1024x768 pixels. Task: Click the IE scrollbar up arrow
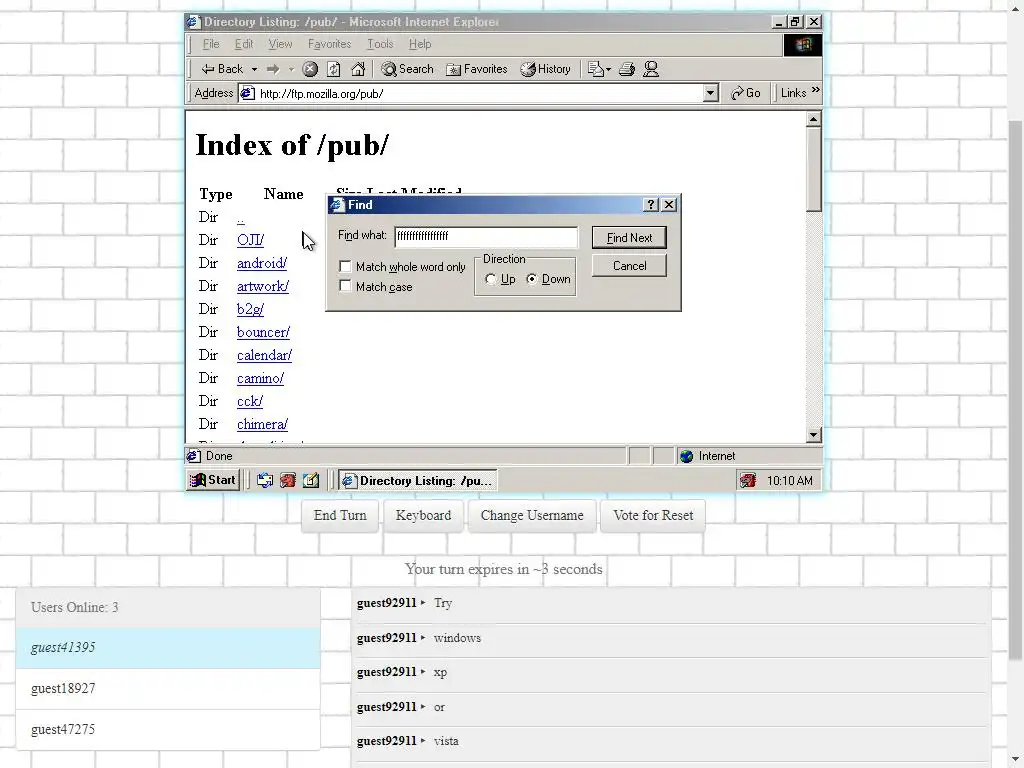point(814,119)
